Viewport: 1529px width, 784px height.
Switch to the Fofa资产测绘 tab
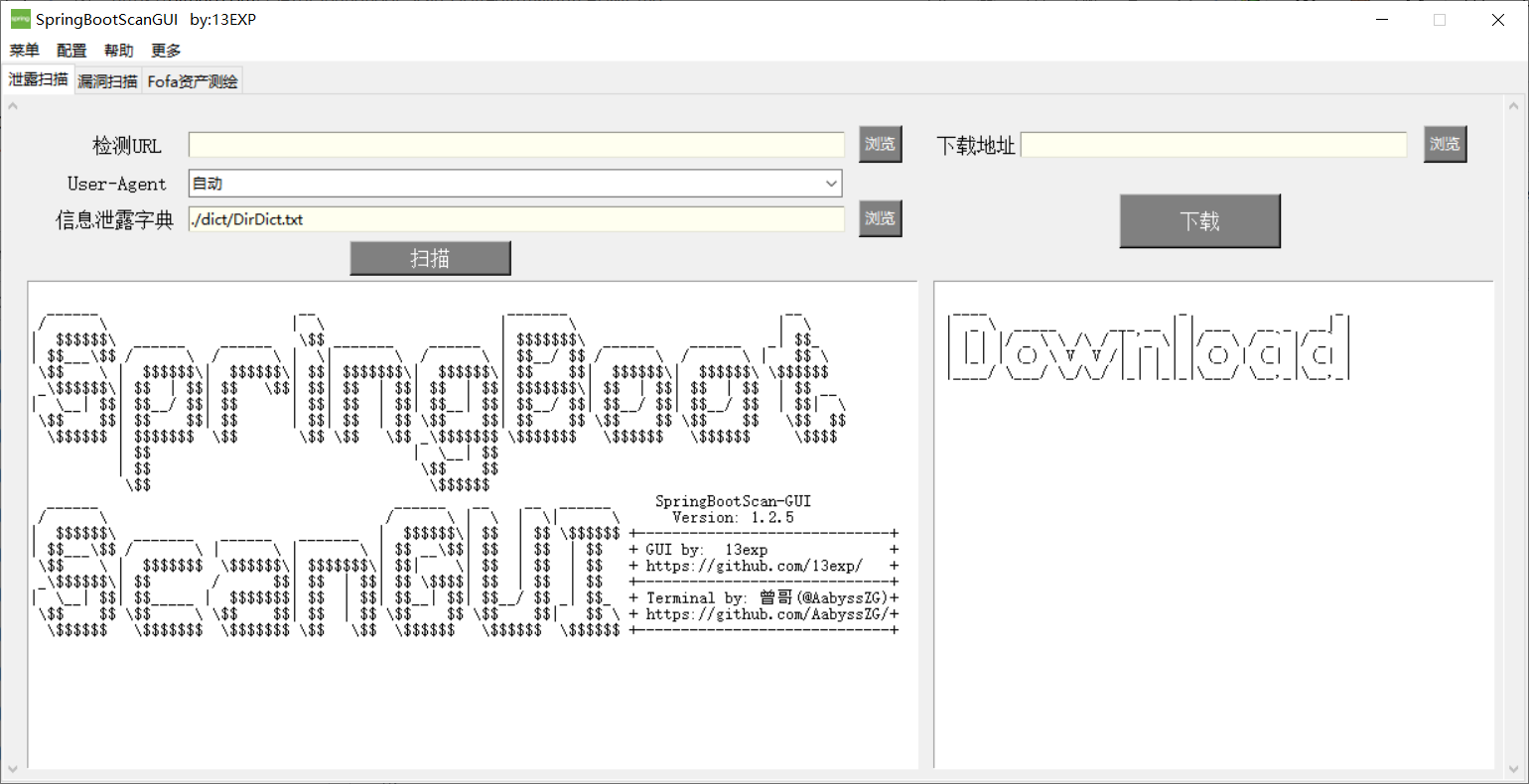[x=193, y=81]
